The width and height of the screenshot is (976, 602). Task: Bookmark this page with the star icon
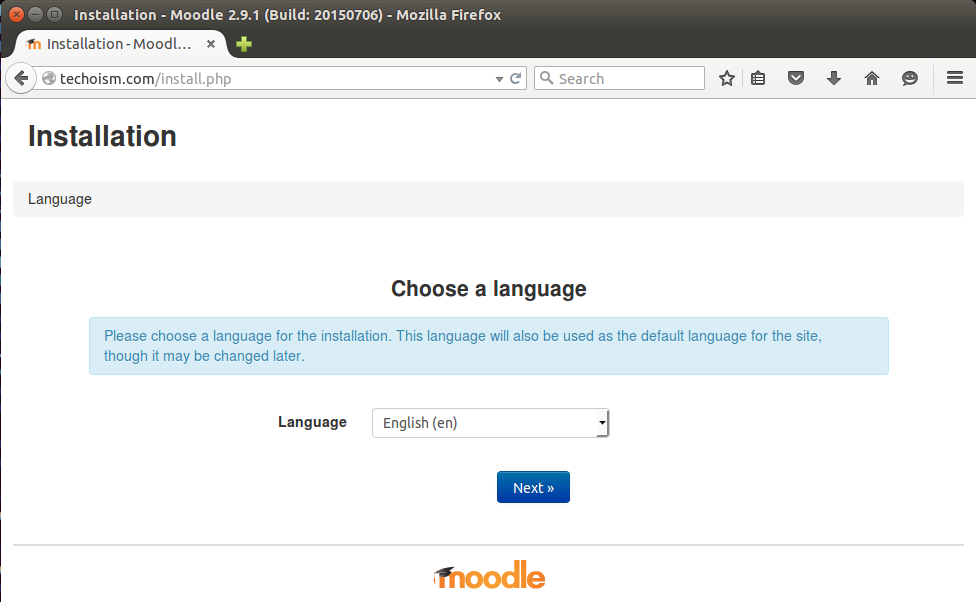click(x=726, y=78)
